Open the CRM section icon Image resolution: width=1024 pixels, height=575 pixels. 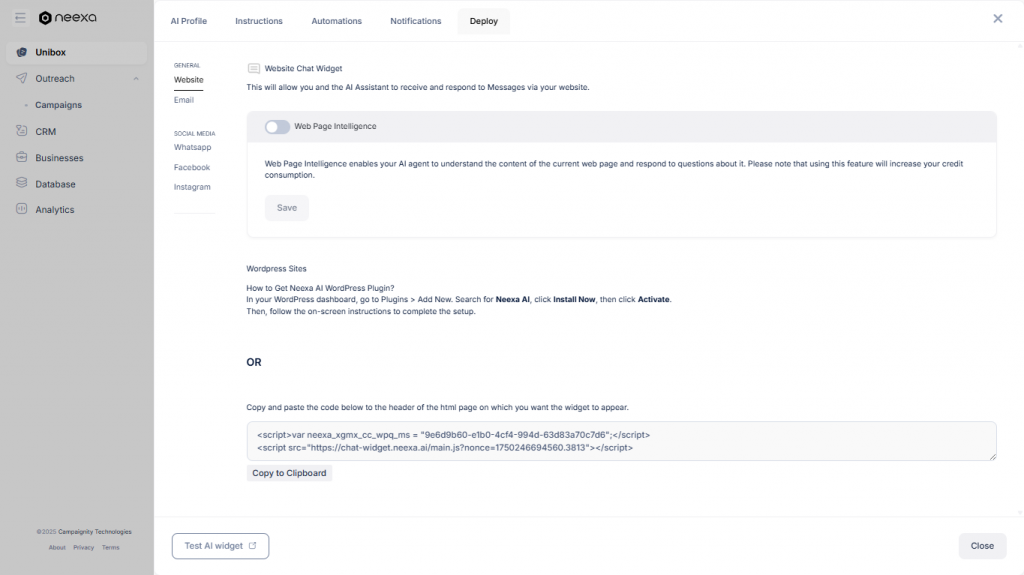[x=22, y=131]
